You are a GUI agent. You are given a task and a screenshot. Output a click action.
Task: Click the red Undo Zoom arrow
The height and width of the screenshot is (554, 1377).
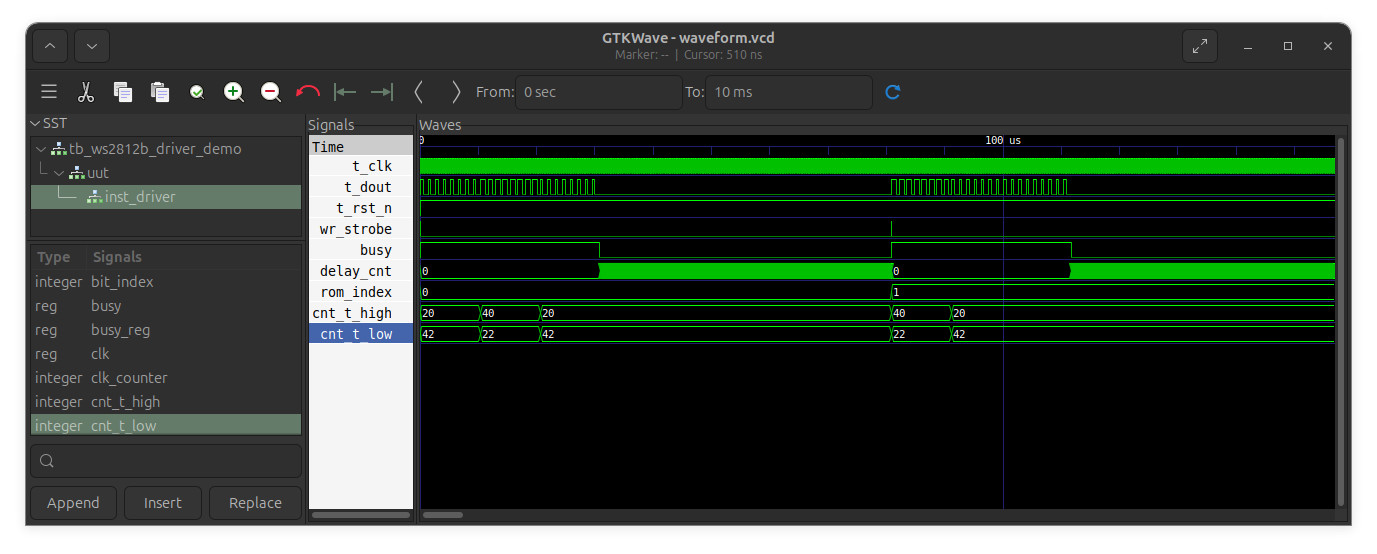click(x=308, y=92)
